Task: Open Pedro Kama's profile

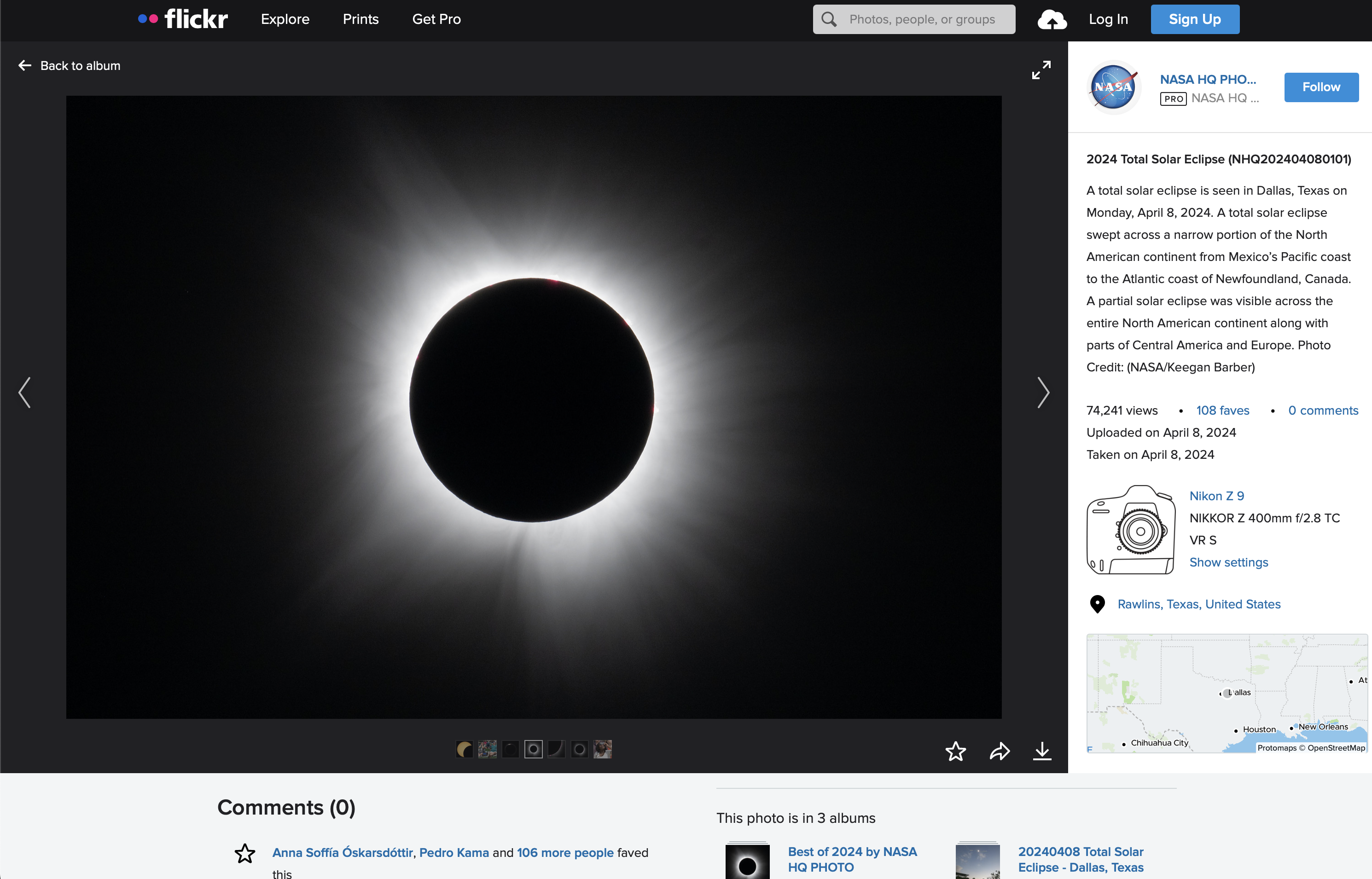Action: (x=454, y=853)
